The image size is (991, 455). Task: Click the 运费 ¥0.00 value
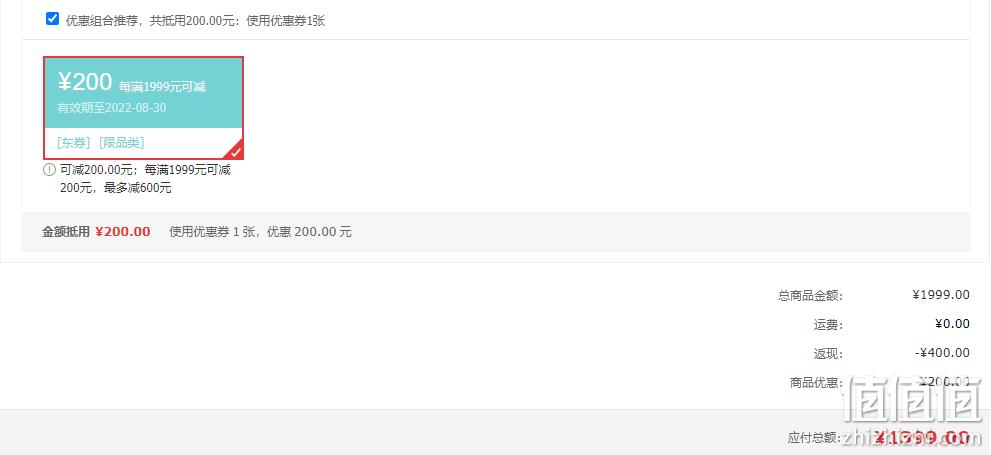(x=952, y=324)
